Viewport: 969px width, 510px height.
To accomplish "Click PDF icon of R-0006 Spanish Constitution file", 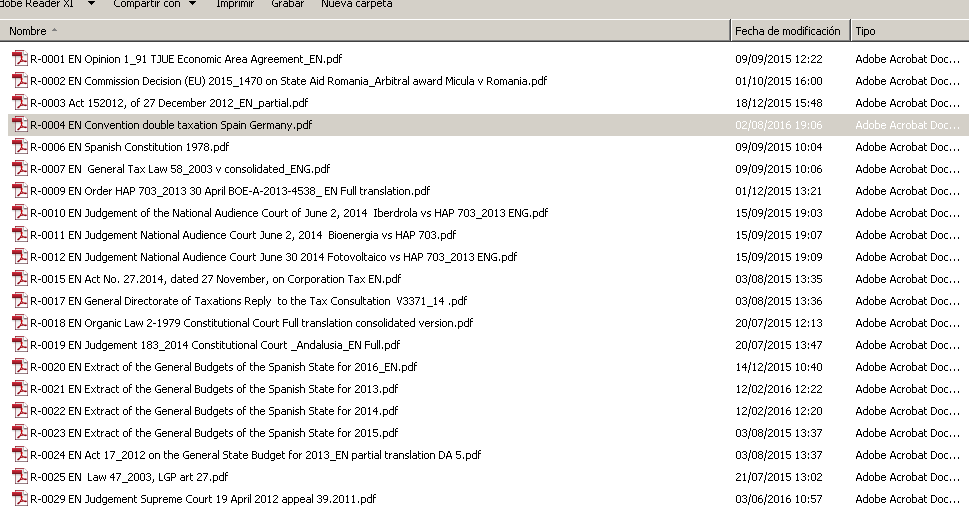I will pyautogui.click(x=20, y=147).
